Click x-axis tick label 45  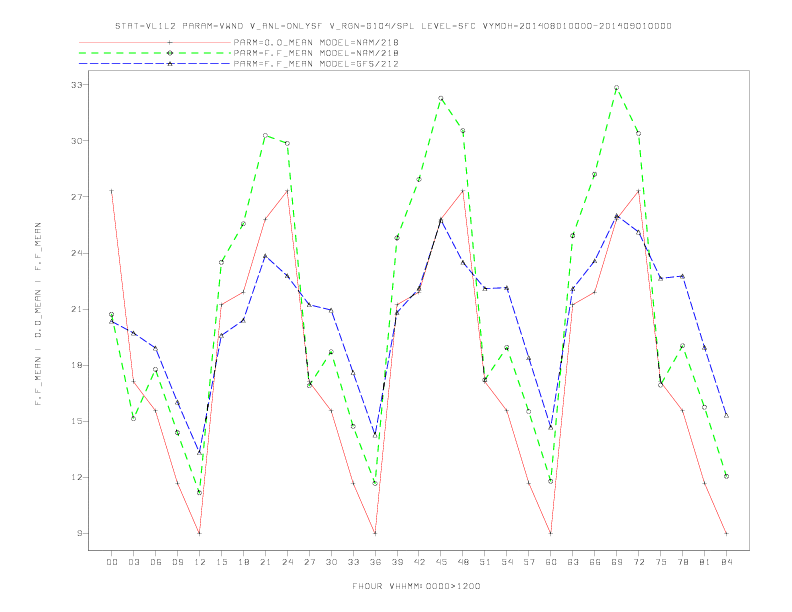441,562
